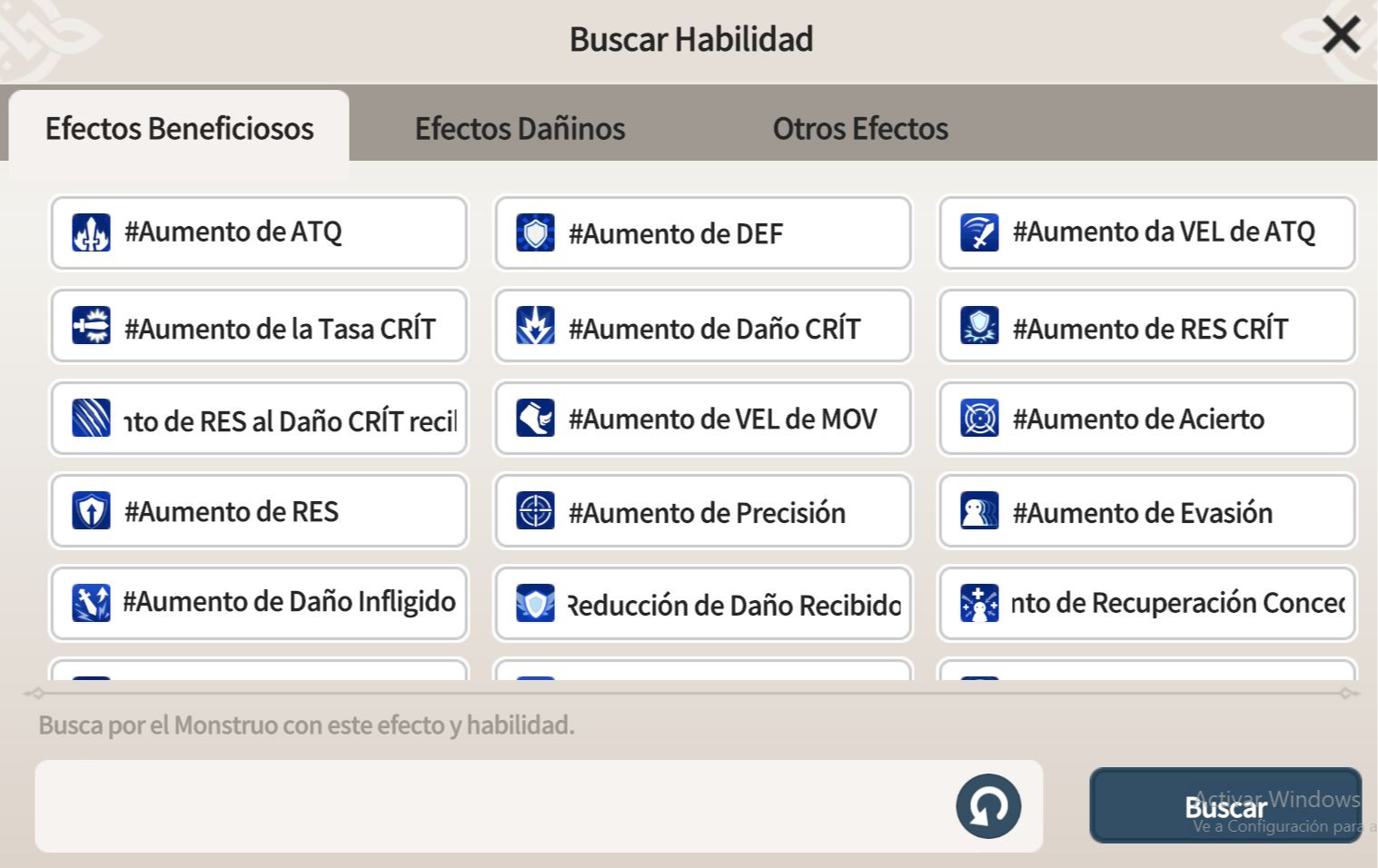Image resolution: width=1378 pixels, height=868 pixels.
Task: Select the Aumento de ATQ sword icon
Action: point(91,232)
